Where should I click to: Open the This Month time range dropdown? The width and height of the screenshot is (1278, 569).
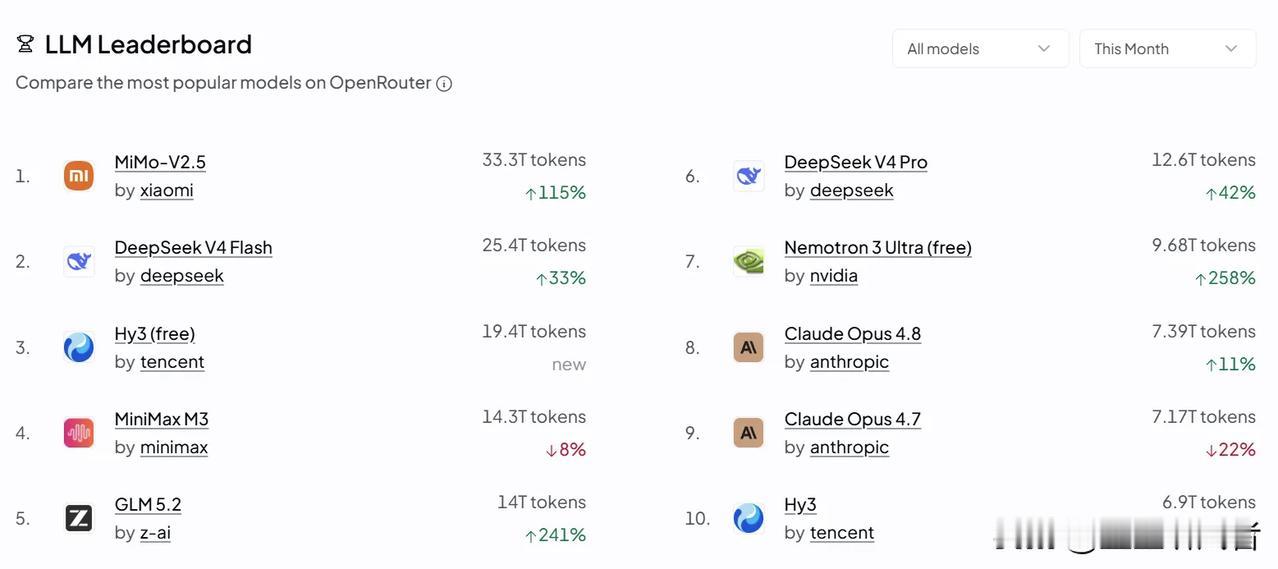pyautogui.click(x=1167, y=48)
